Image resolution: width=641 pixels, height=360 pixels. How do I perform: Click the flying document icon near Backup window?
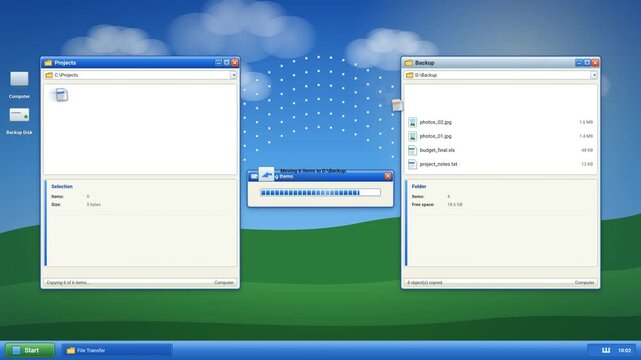[397, 105]
